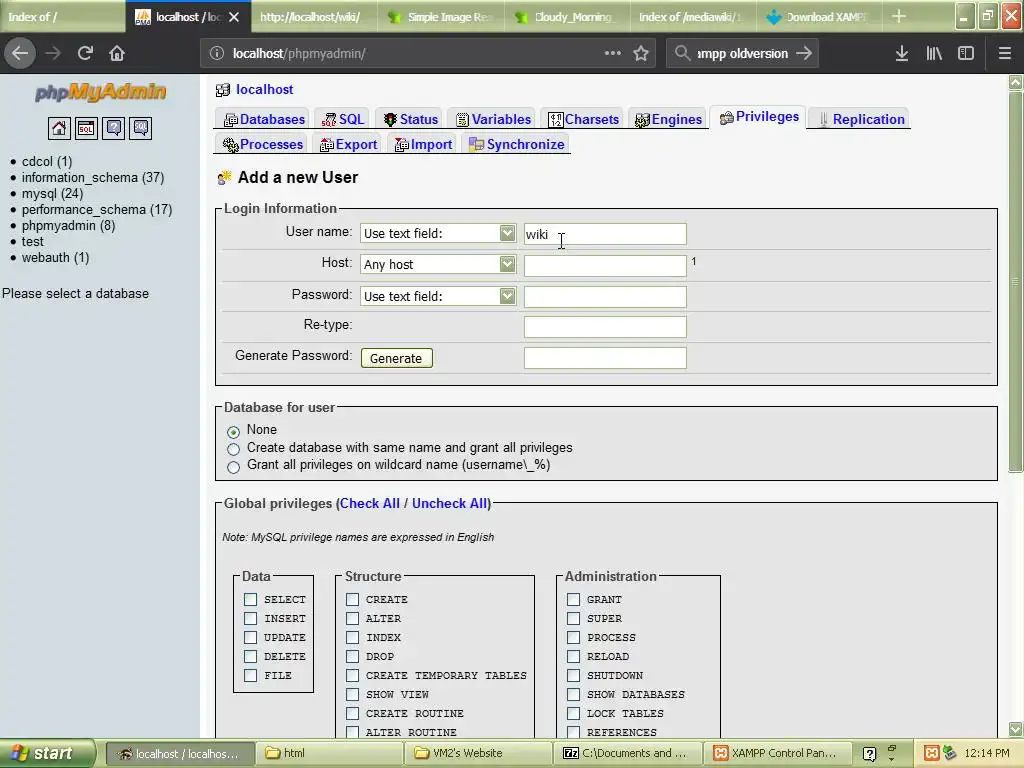Click the Check All privileges link
The image size is (1024, 768).
[x=370, y=504]
